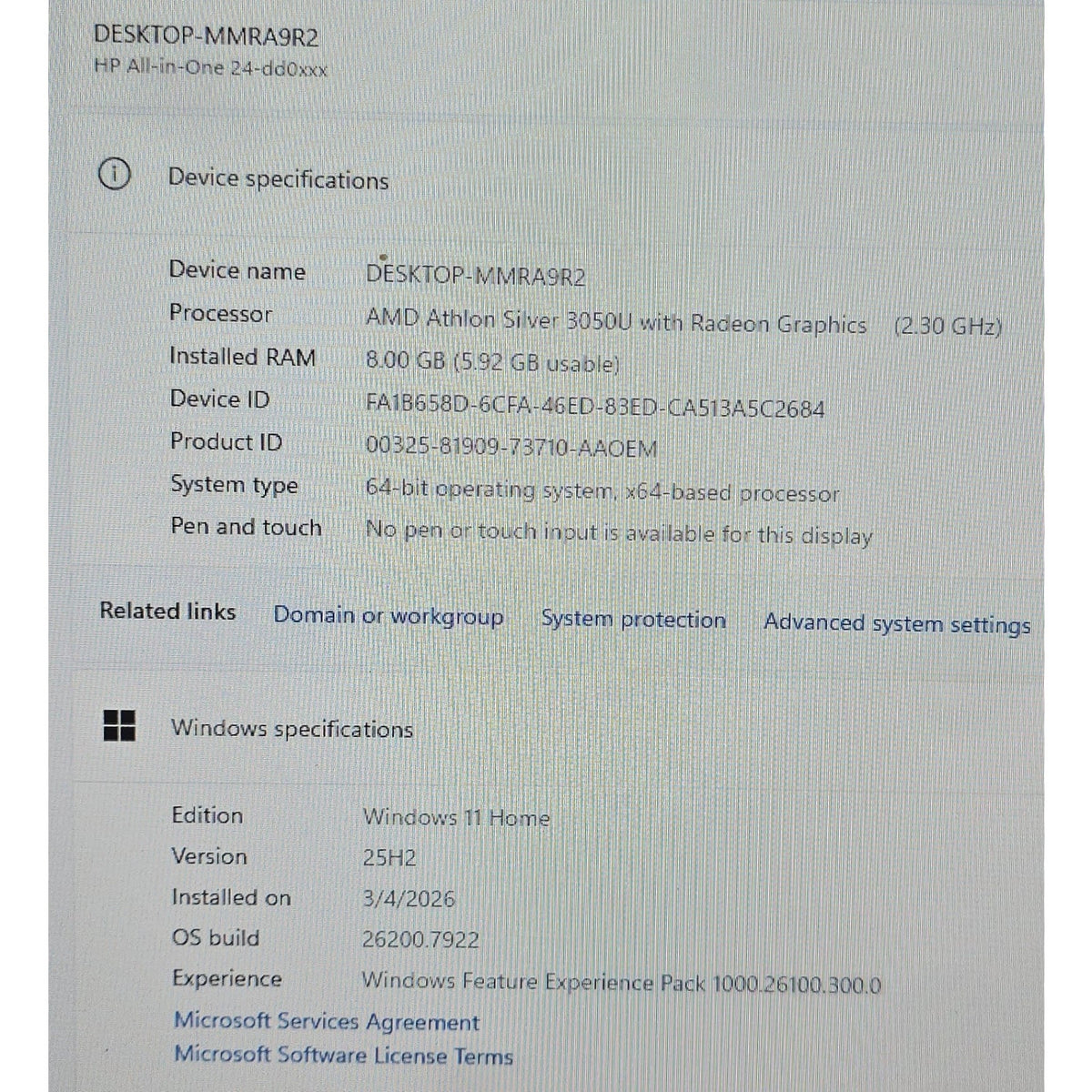This screenshot has height=1092, width=1092.
Task: Select the 64-bit operating system value
Action: click(602, 491)
